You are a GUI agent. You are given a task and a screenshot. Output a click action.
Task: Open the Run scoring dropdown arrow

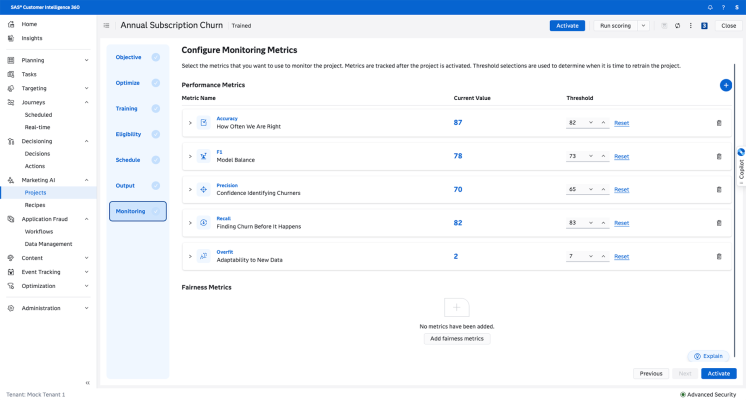[642, 26]
